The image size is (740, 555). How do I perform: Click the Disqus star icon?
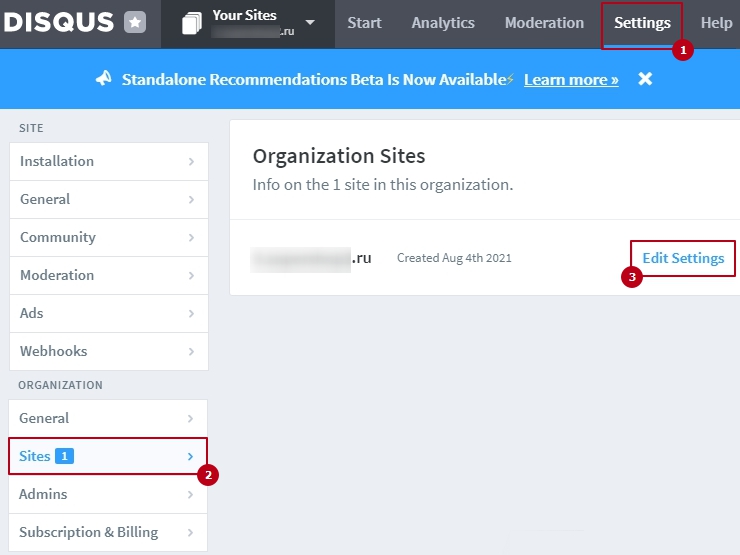(x=135, y=23)
